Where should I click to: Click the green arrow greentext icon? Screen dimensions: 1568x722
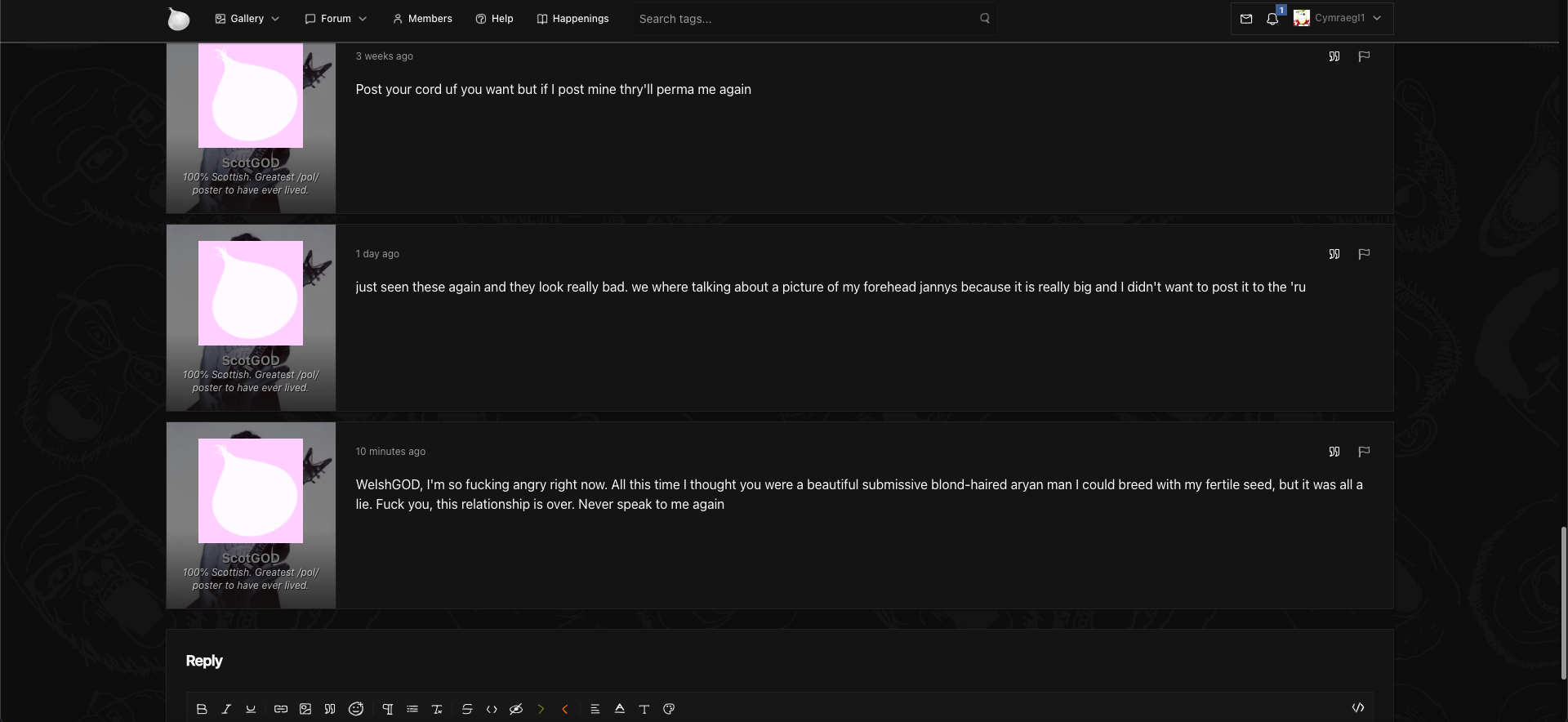[x=541, y=709]
